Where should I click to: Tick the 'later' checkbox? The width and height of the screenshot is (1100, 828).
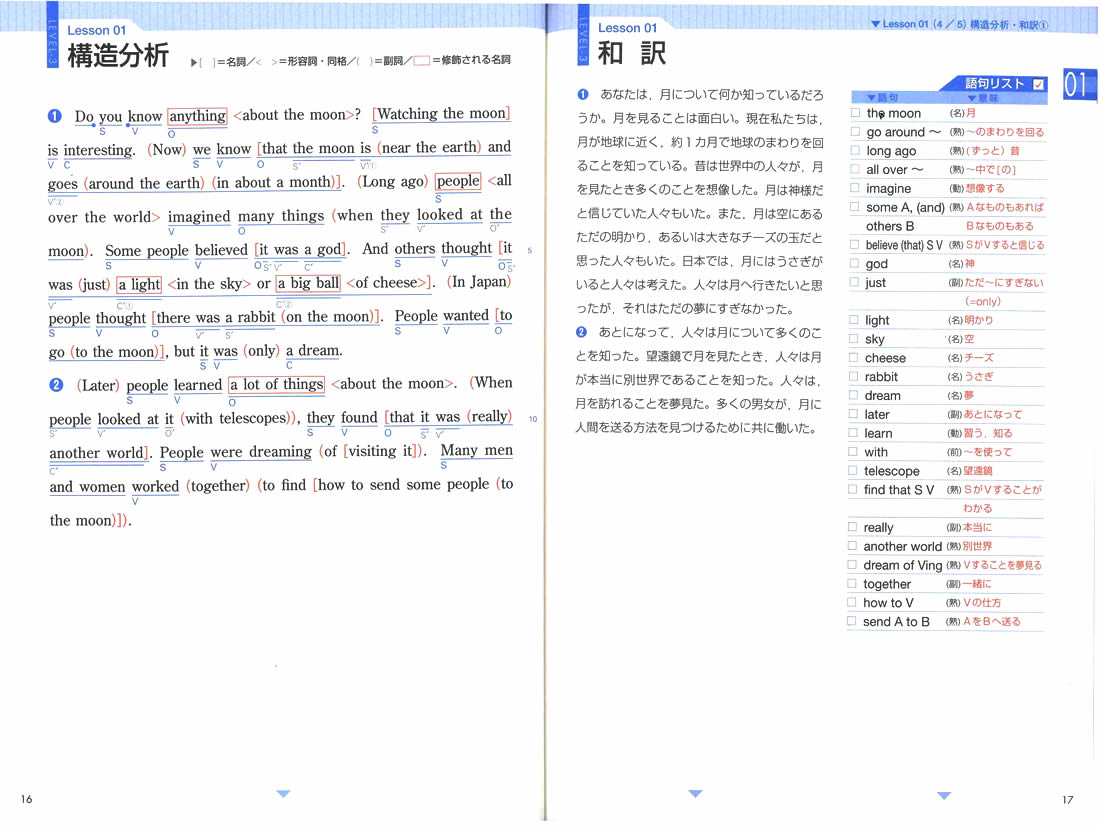853,414
